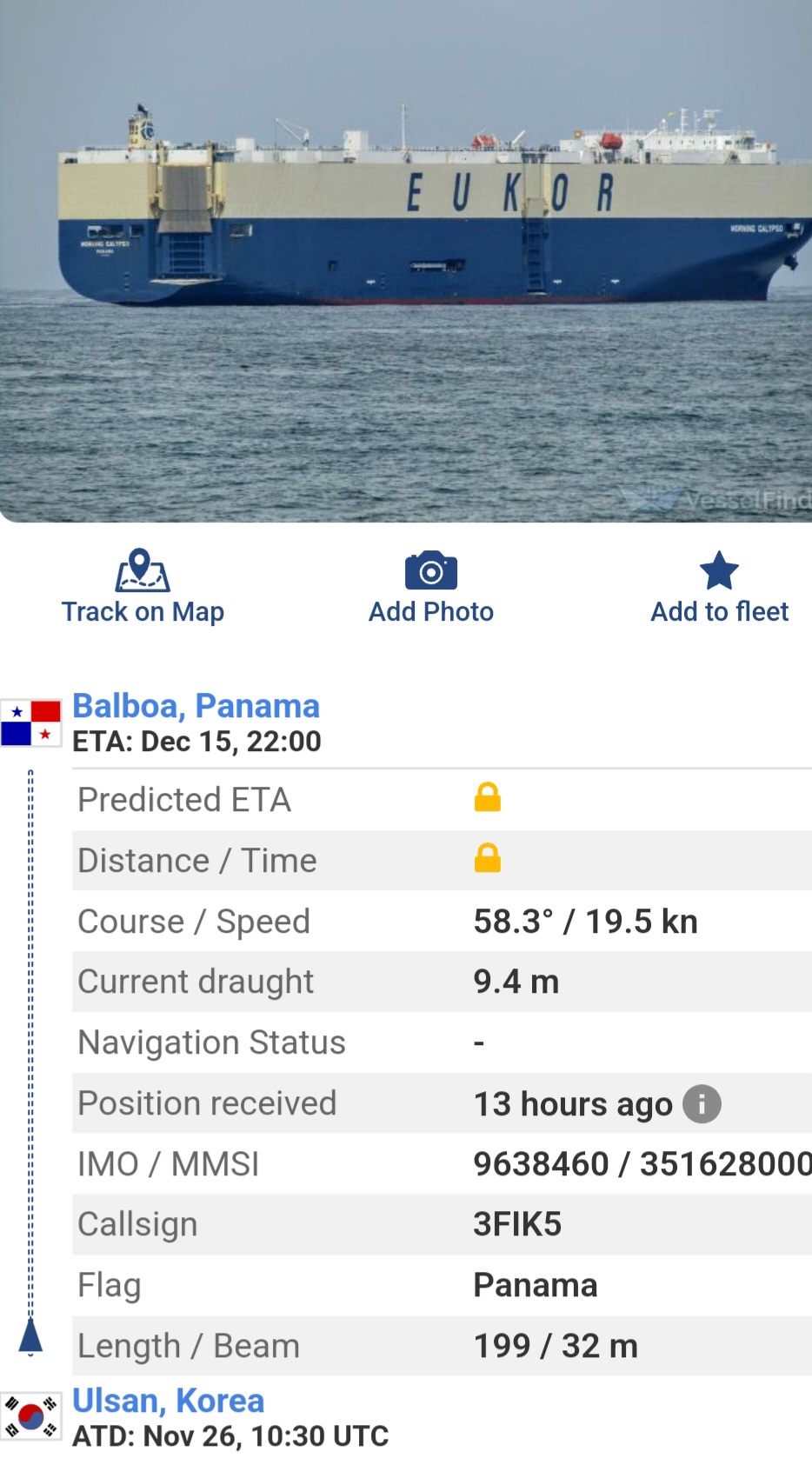Open the Ulsan, Korea departure link
Screen dimensions: 812x1465
click(168, 1401)
